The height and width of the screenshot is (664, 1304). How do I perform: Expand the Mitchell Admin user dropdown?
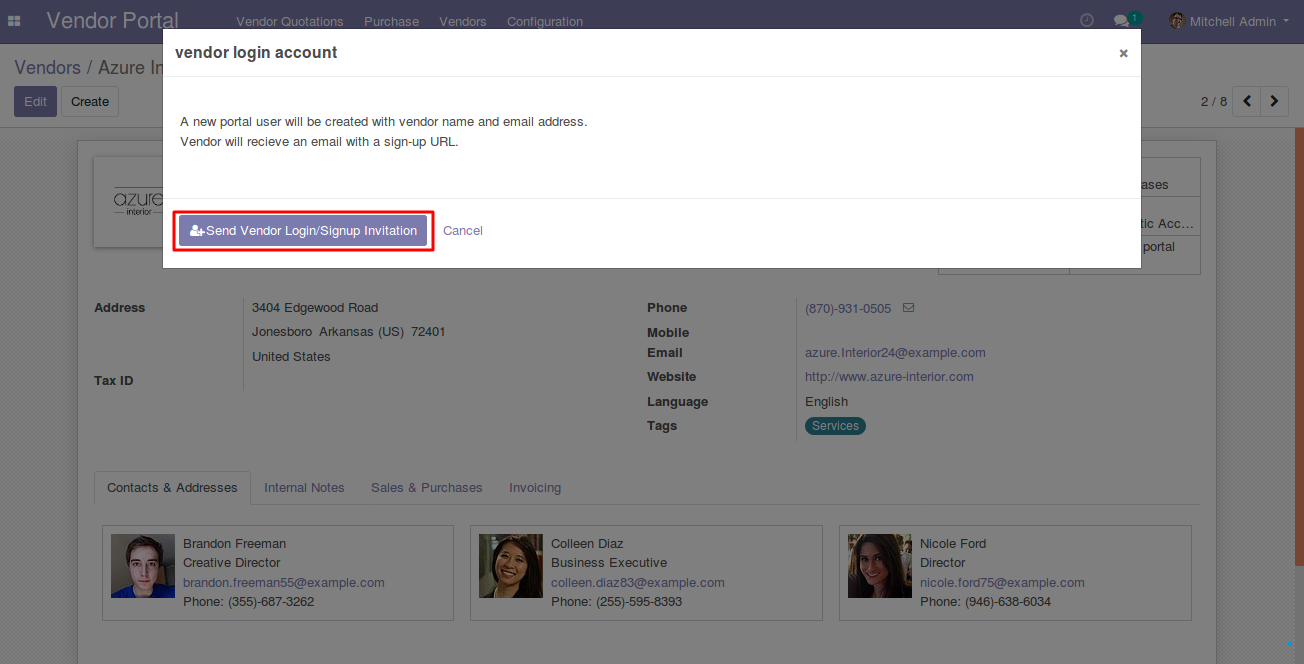coord(1229,21)
